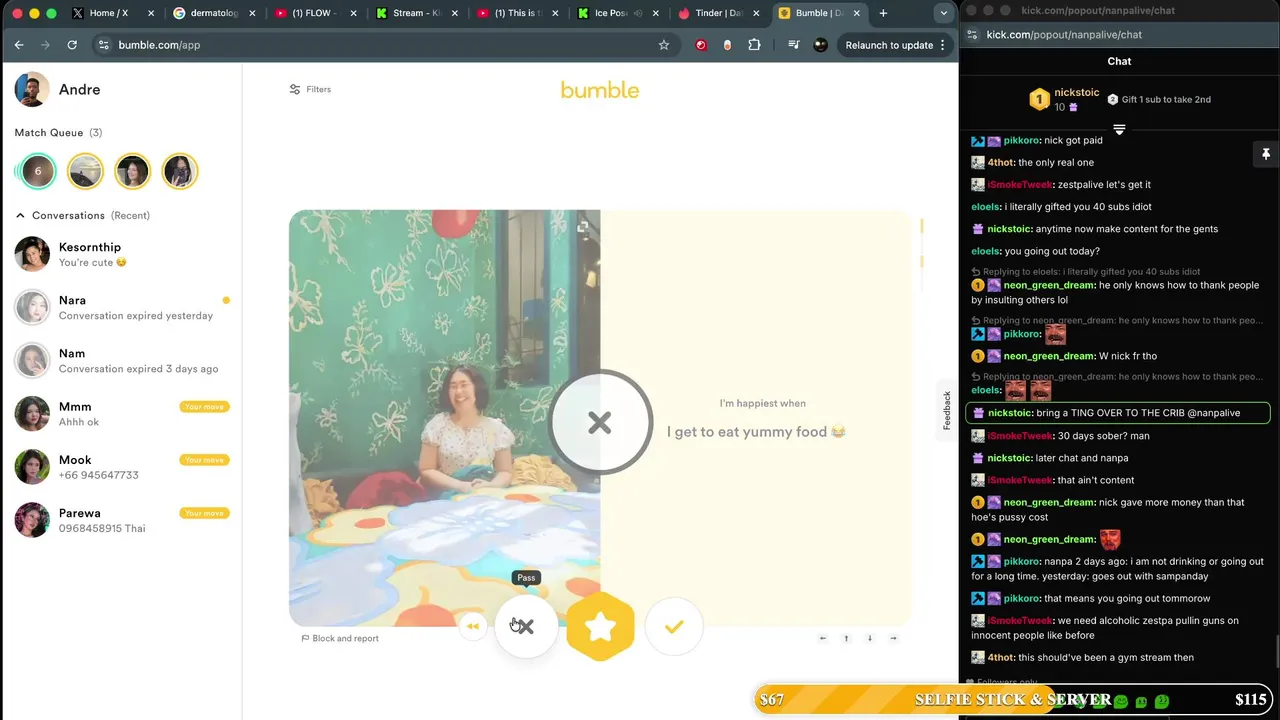Click Relaunch to update button
Viewport: 1280px width, 720px height.
[x=895, y=45]
